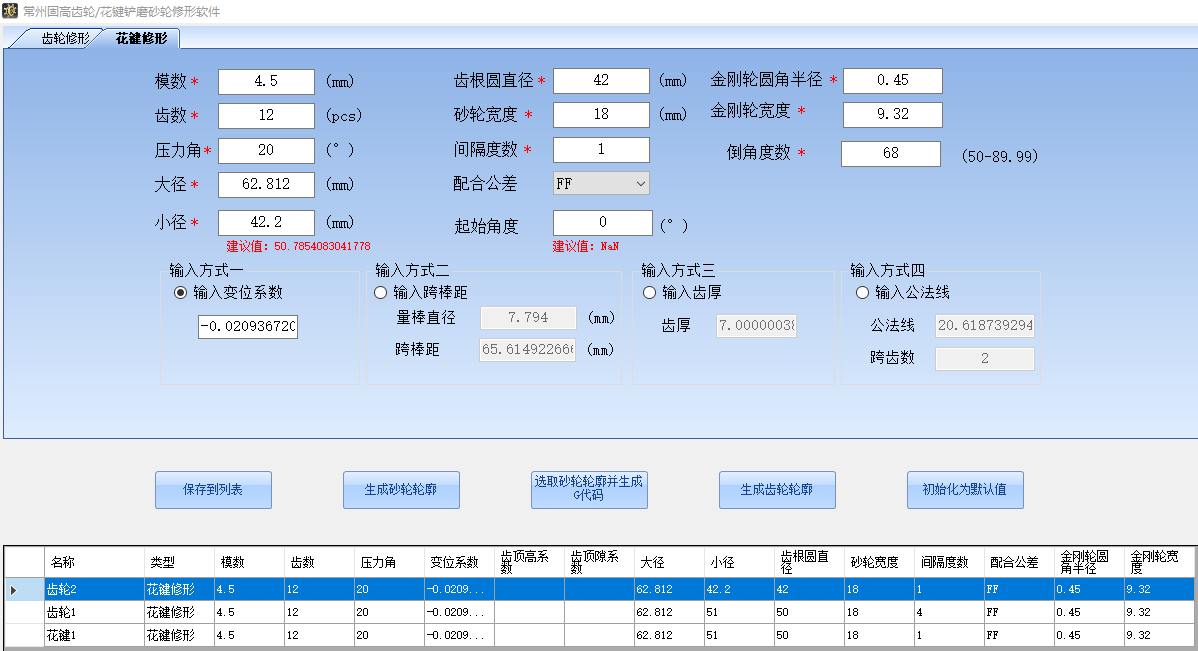Reset with 初始化为默认值 button
The image size is (1198, 651).
coord(964,490)
